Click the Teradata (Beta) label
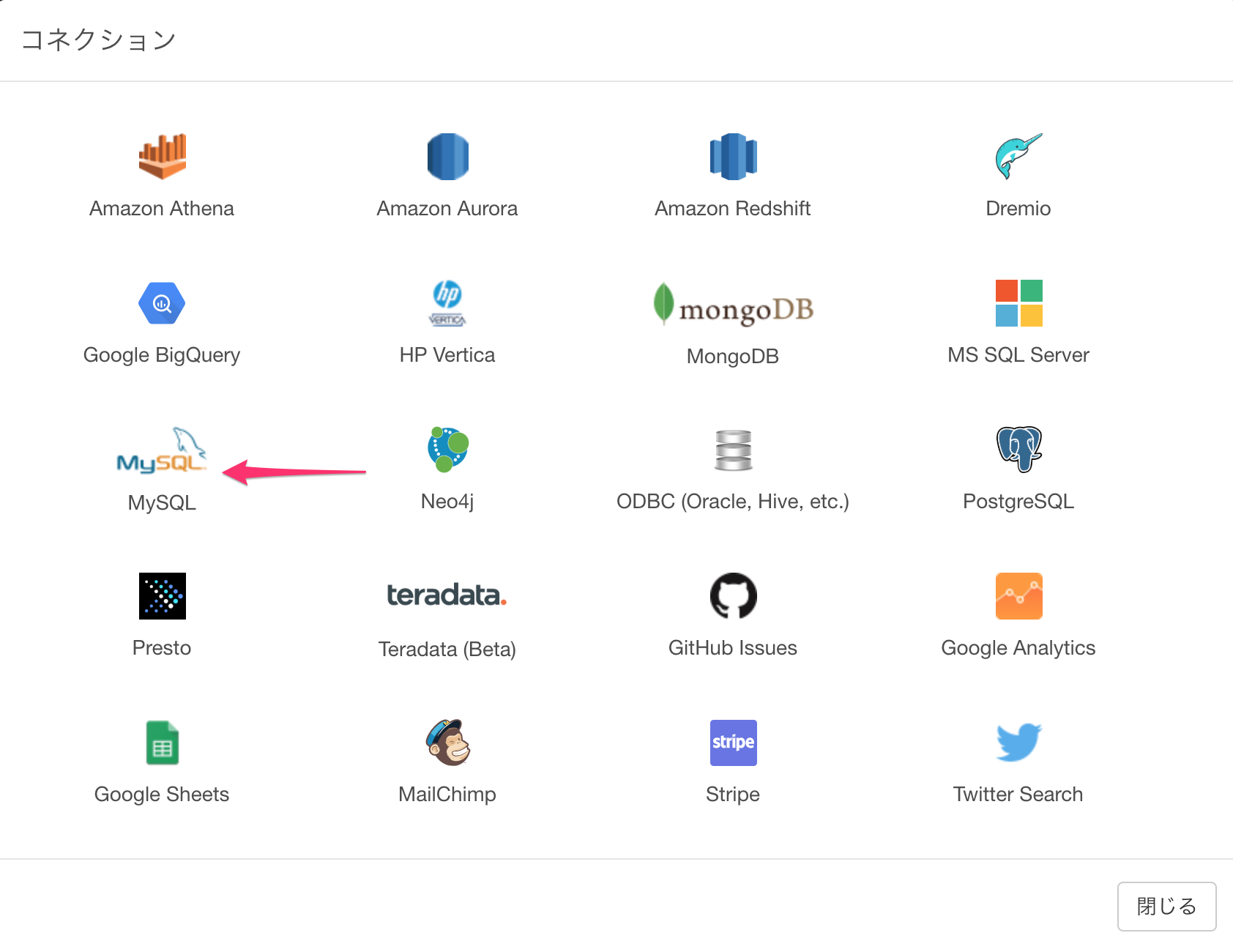The width and height of the screenshot is (1233, 952). (x=447, y=650)
